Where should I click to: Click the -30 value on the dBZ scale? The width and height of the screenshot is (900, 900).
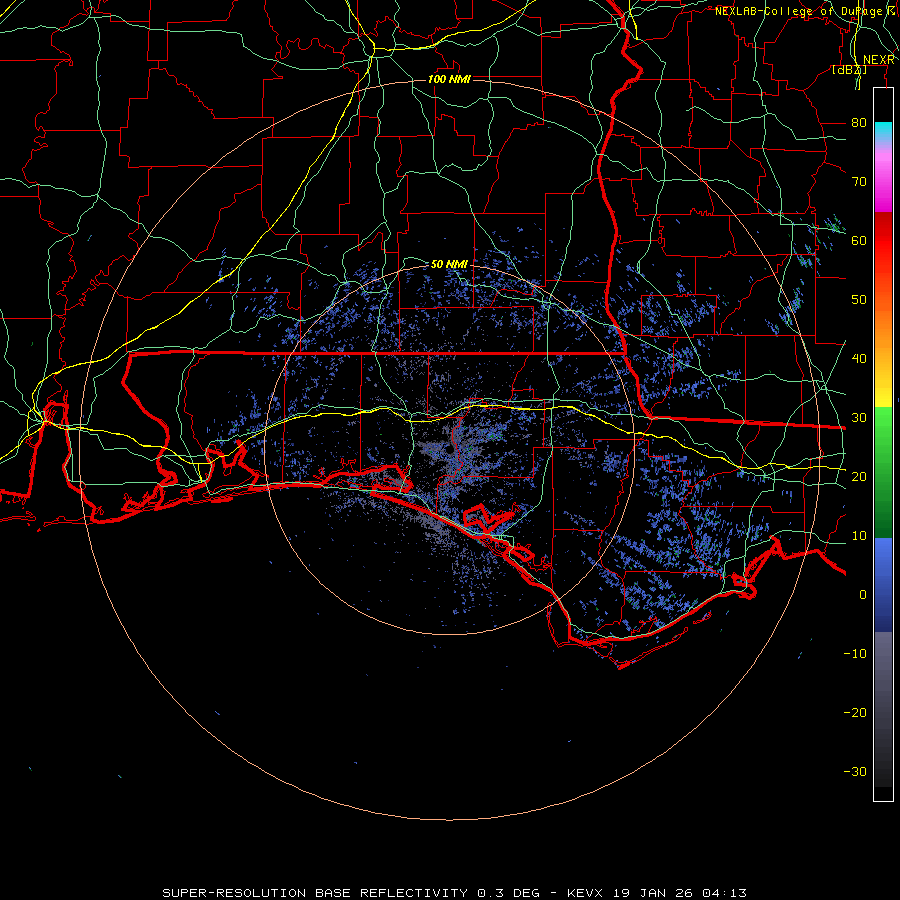coord(855,771)
